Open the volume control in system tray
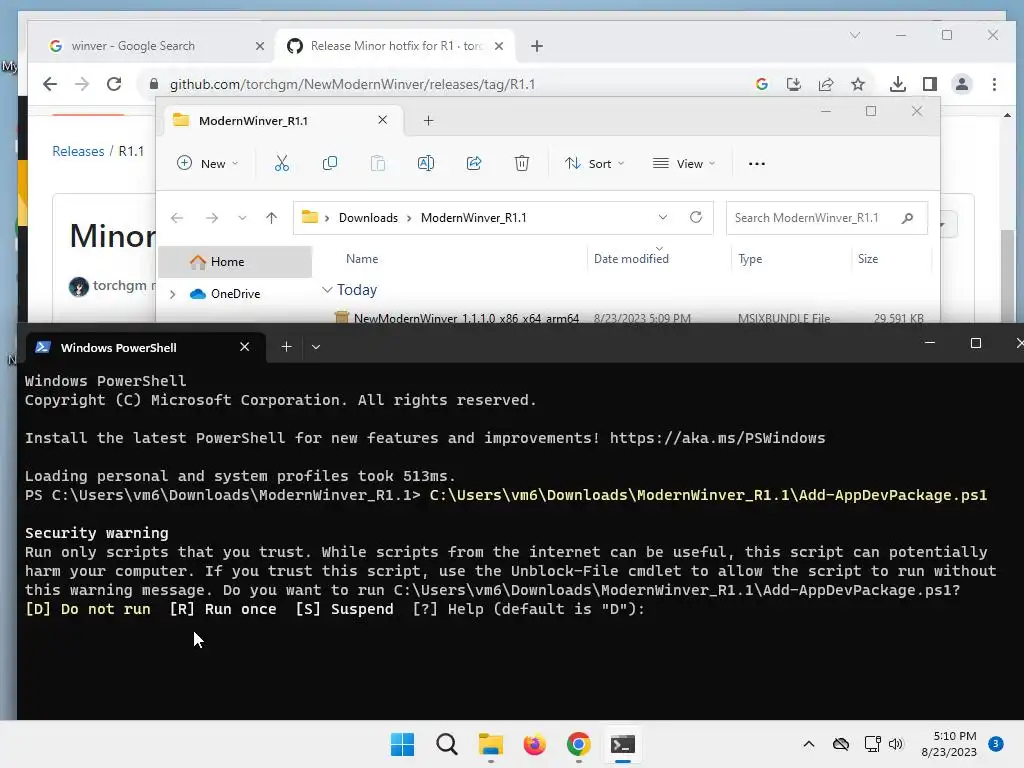The image size is (1024, 768). tap(896, 744)
